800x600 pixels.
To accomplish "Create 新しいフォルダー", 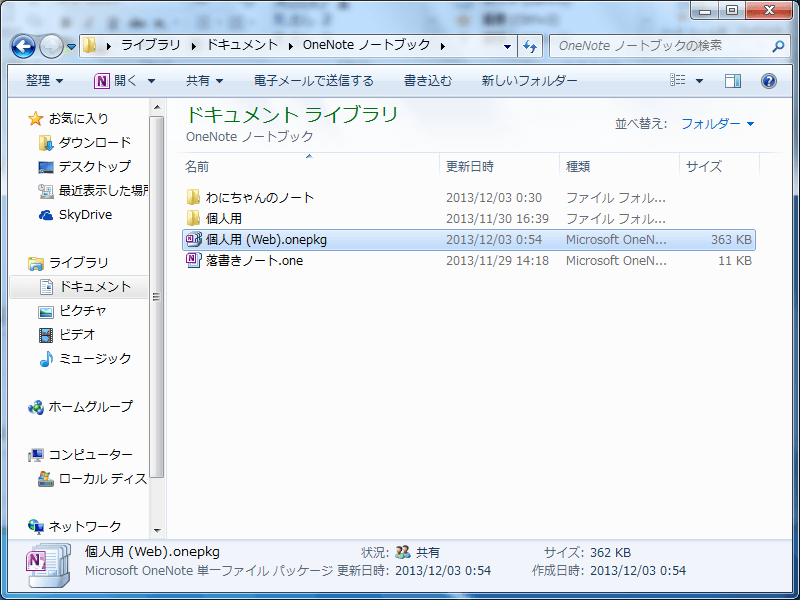I will click(529, 81).
